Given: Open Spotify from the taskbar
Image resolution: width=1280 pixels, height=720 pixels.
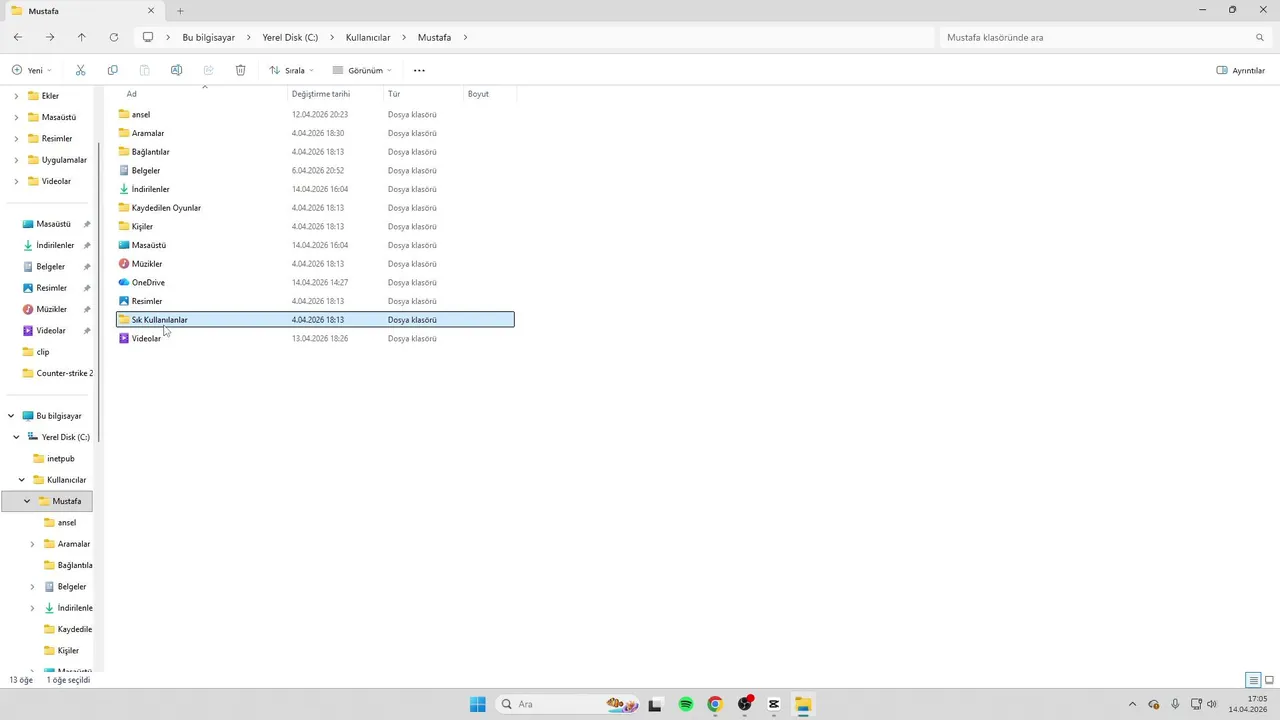Looking at the screenshot, I should [x=686, y=704].
